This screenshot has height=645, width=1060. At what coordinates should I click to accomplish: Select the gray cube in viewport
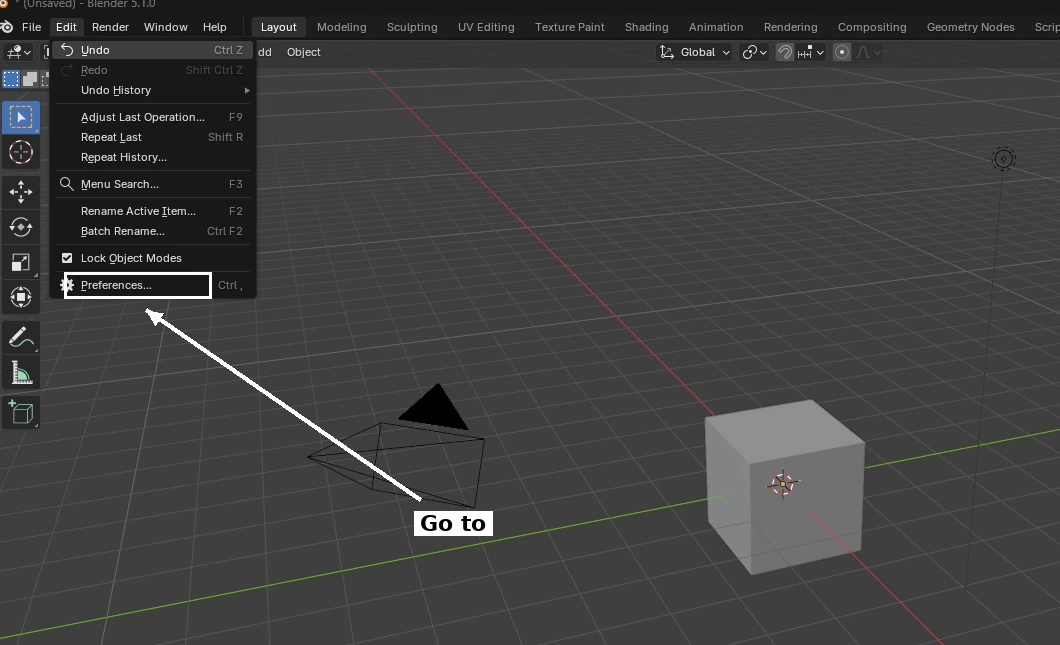785,487
